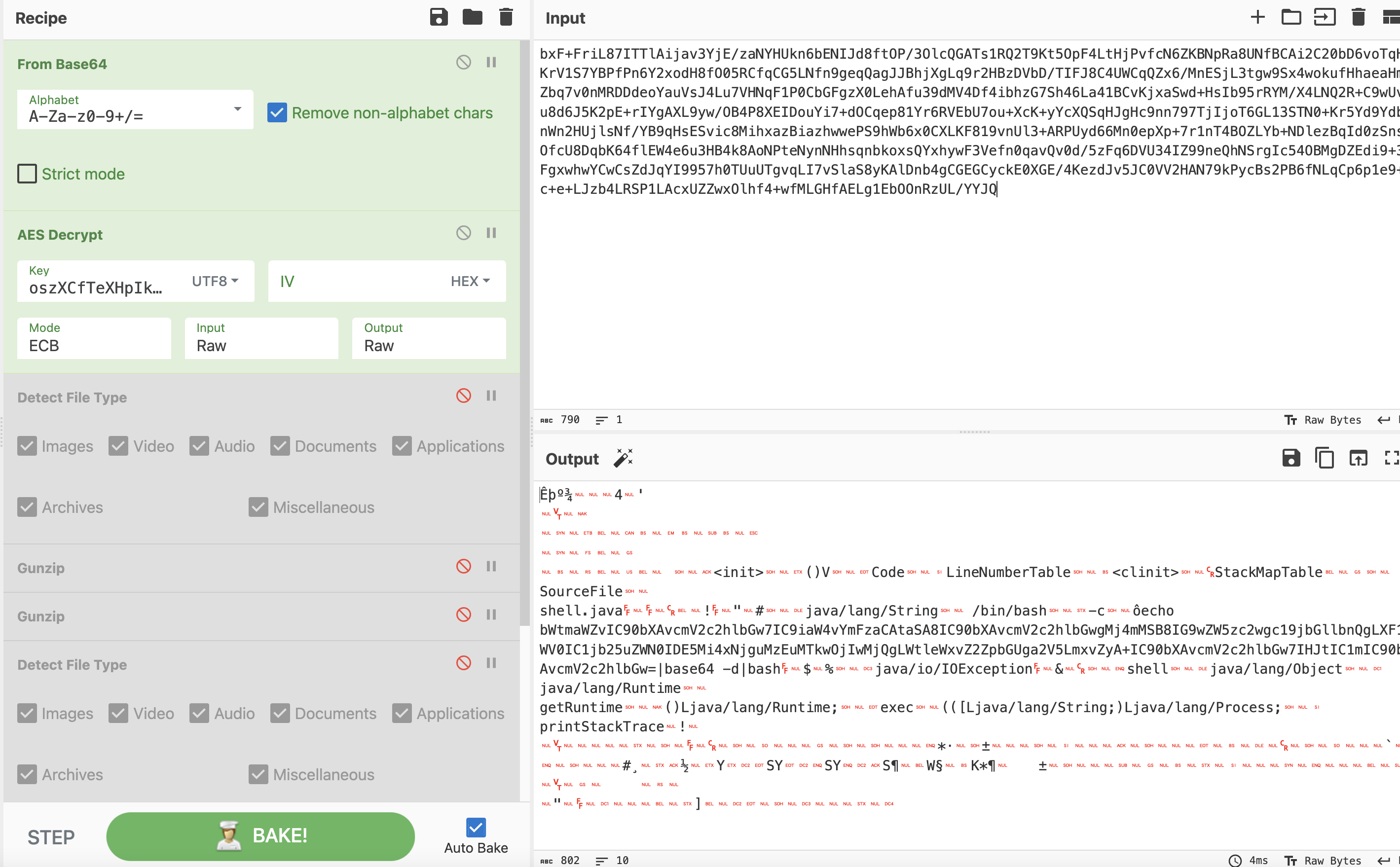Open the IV encoding dropdown showing HEX

470,281
